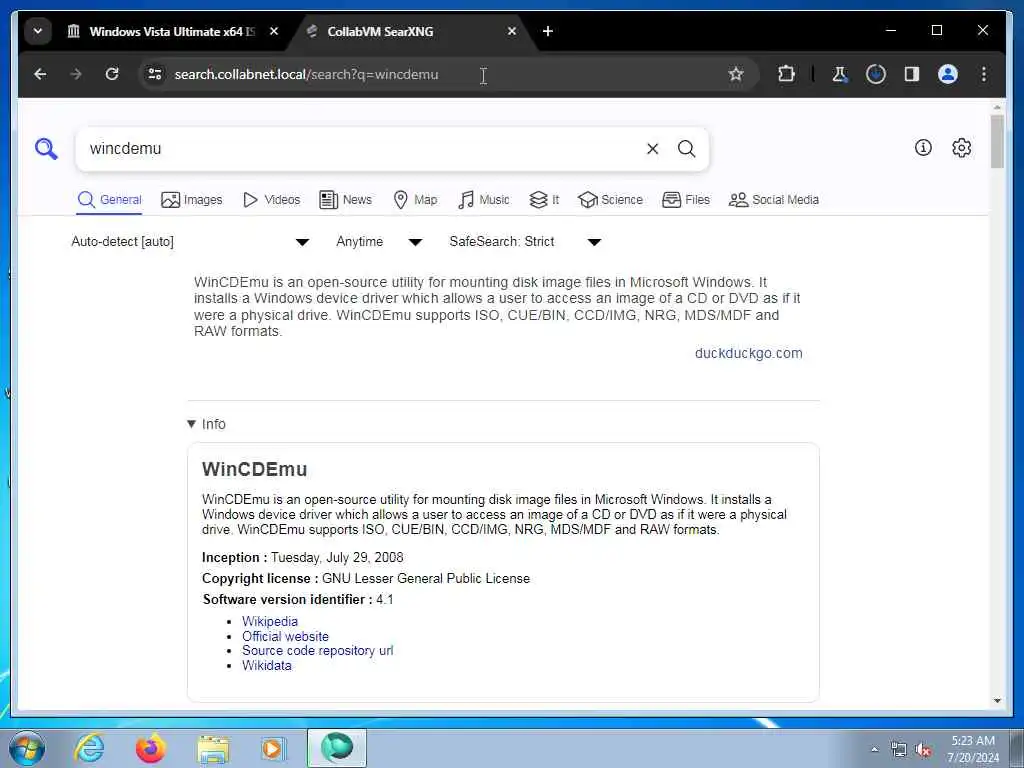
Task: Open the Wikidata link
Action: 266,665
